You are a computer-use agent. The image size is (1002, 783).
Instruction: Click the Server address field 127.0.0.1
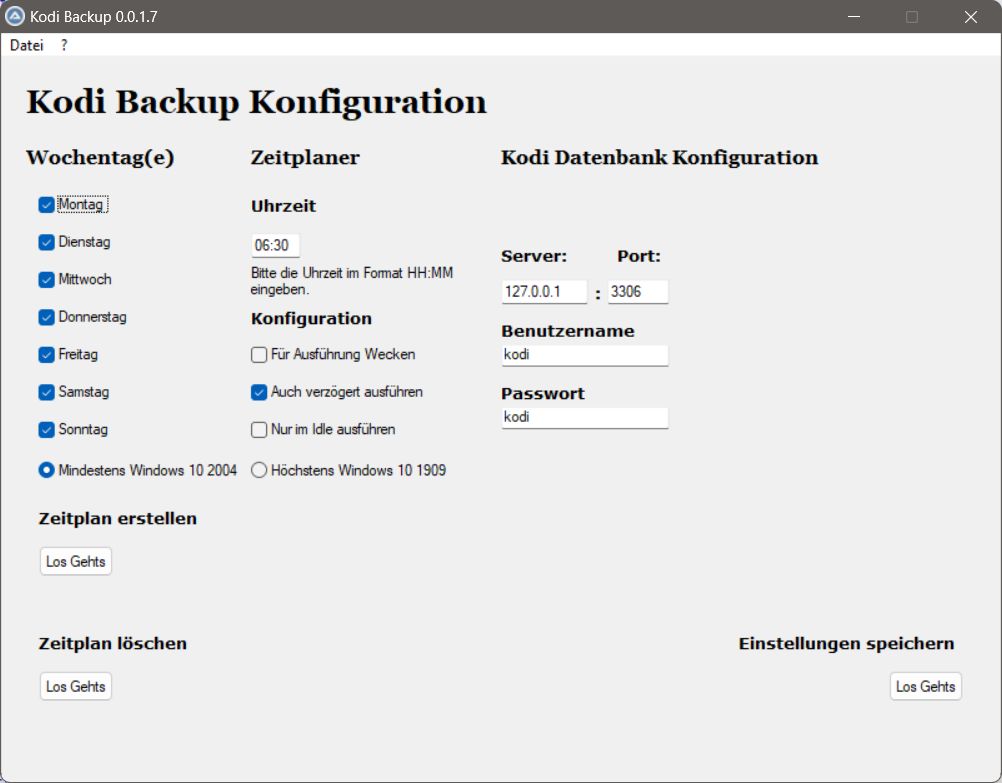544,292
